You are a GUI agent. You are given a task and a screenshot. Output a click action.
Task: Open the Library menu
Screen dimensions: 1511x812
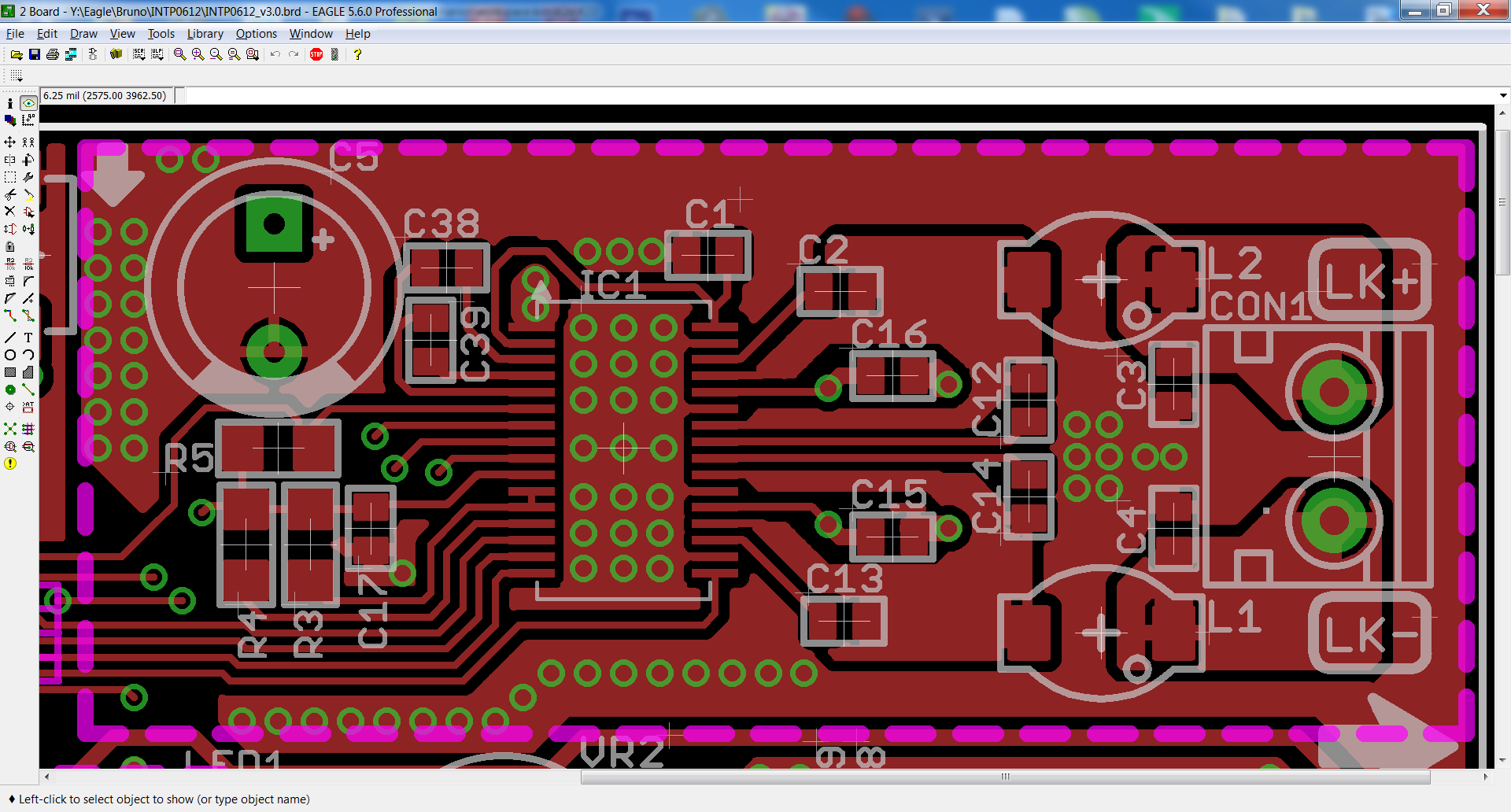point(205,34)
